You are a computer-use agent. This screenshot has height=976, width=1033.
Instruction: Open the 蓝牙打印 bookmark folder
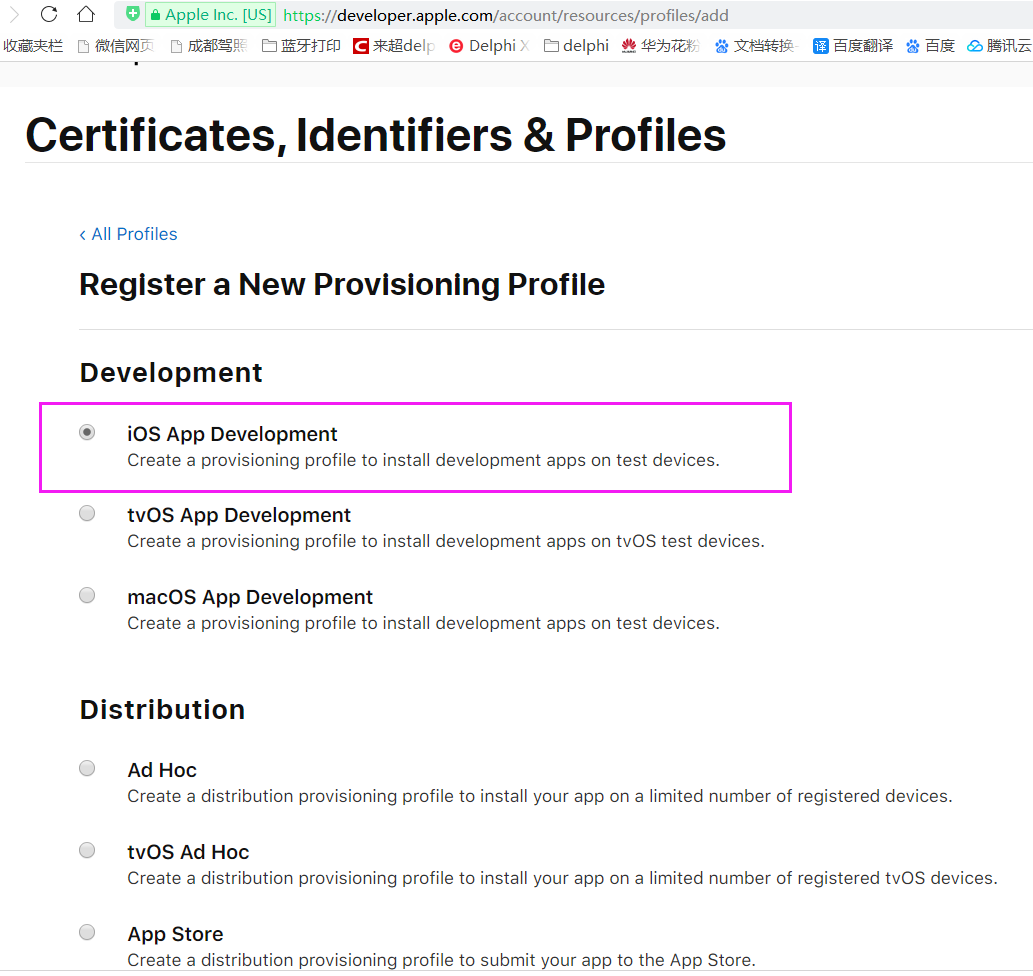301,46
